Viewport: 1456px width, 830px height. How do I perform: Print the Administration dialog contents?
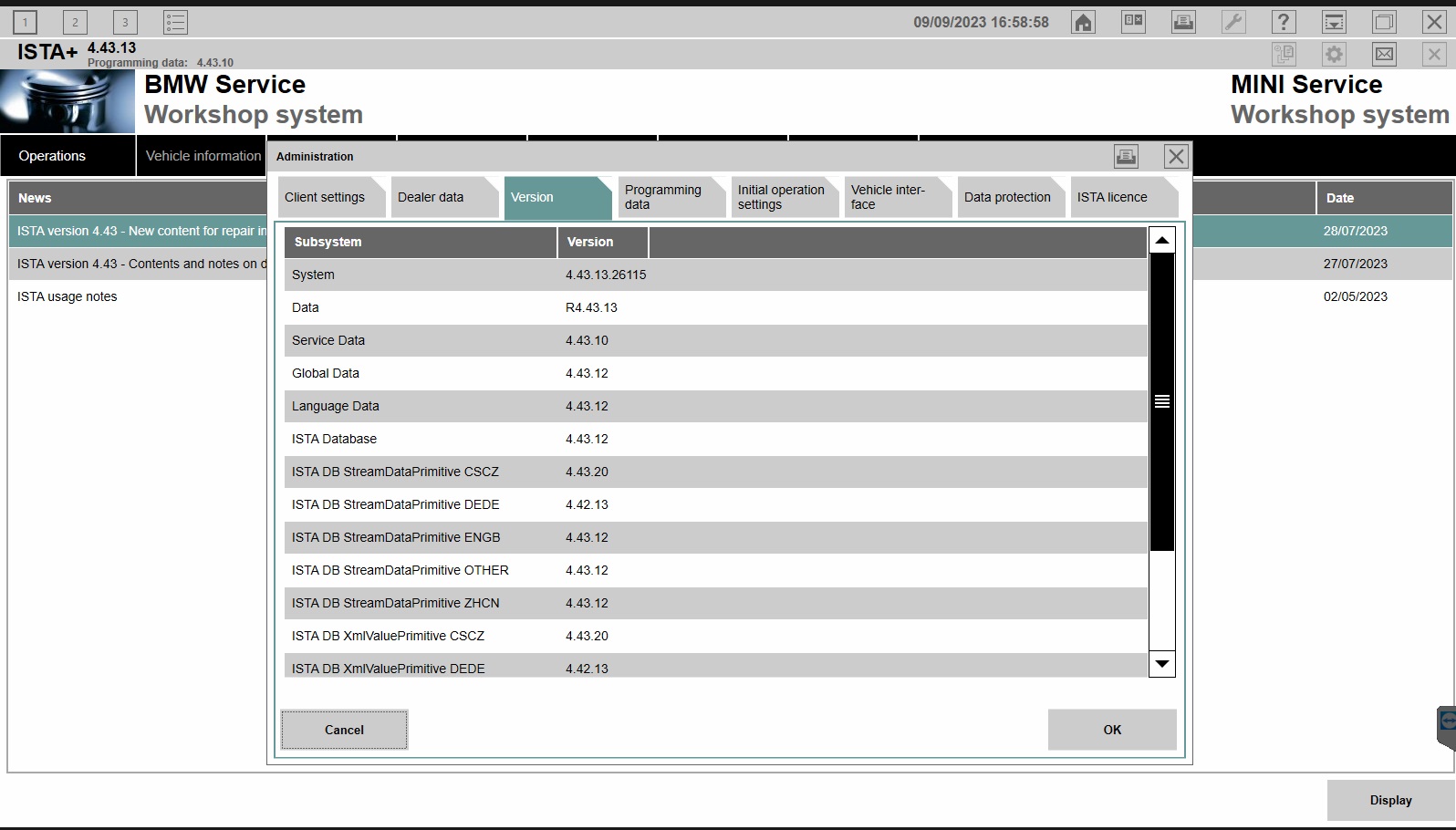pyautogui.click(x=1127, y=156)
